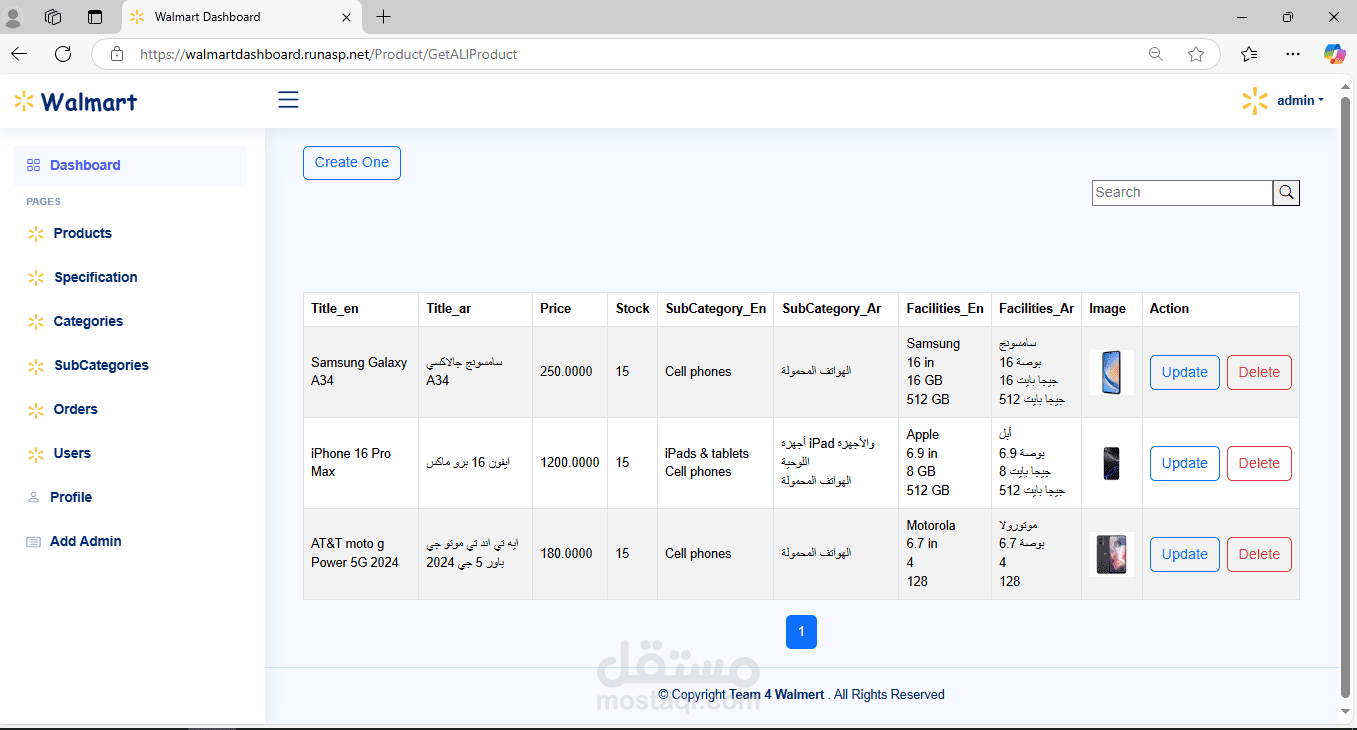Update the Samsung Galaxy A34 product
Screen dimensions: 1357x730
1185,372
